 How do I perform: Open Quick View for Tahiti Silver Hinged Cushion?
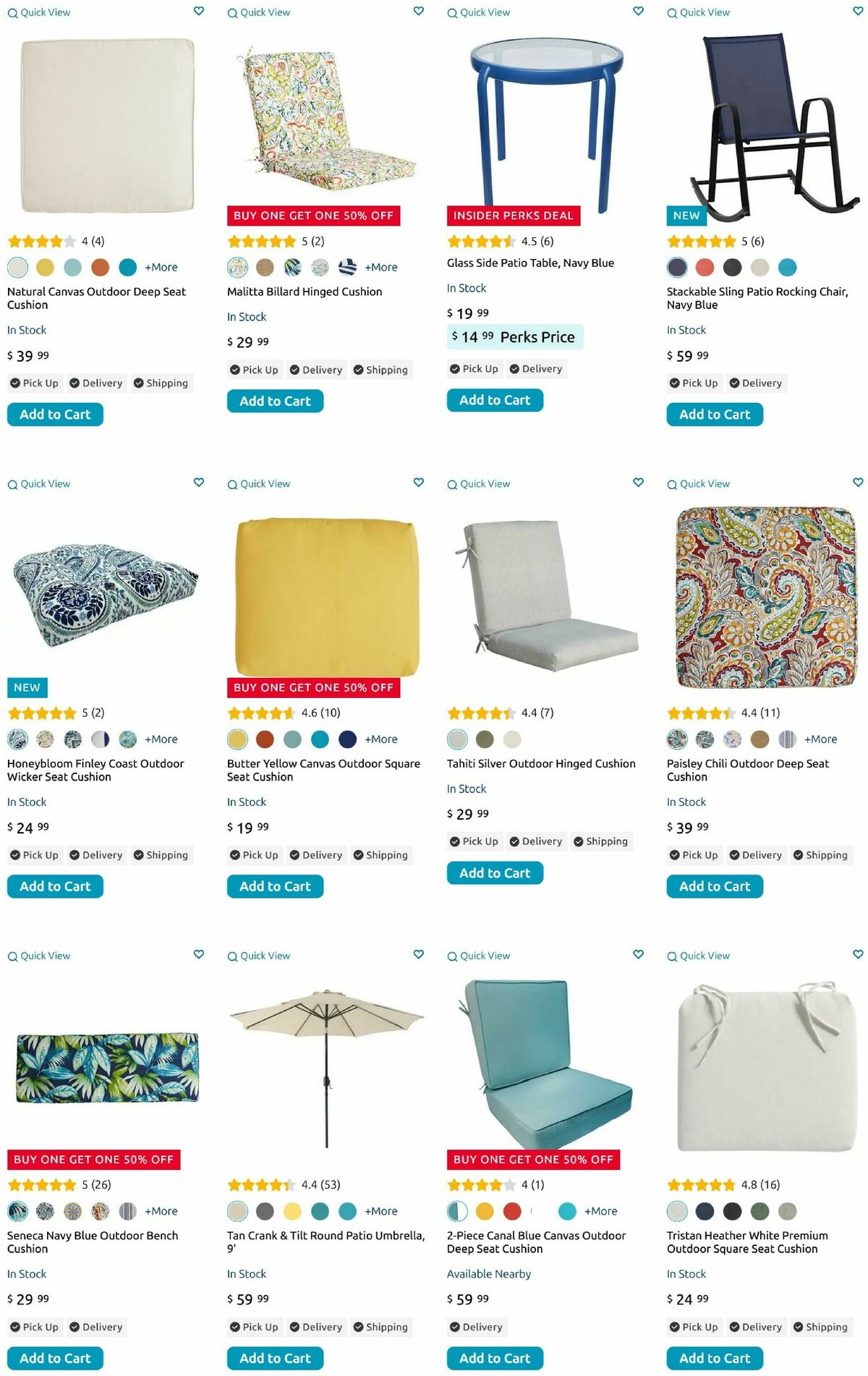coord(479,484)
